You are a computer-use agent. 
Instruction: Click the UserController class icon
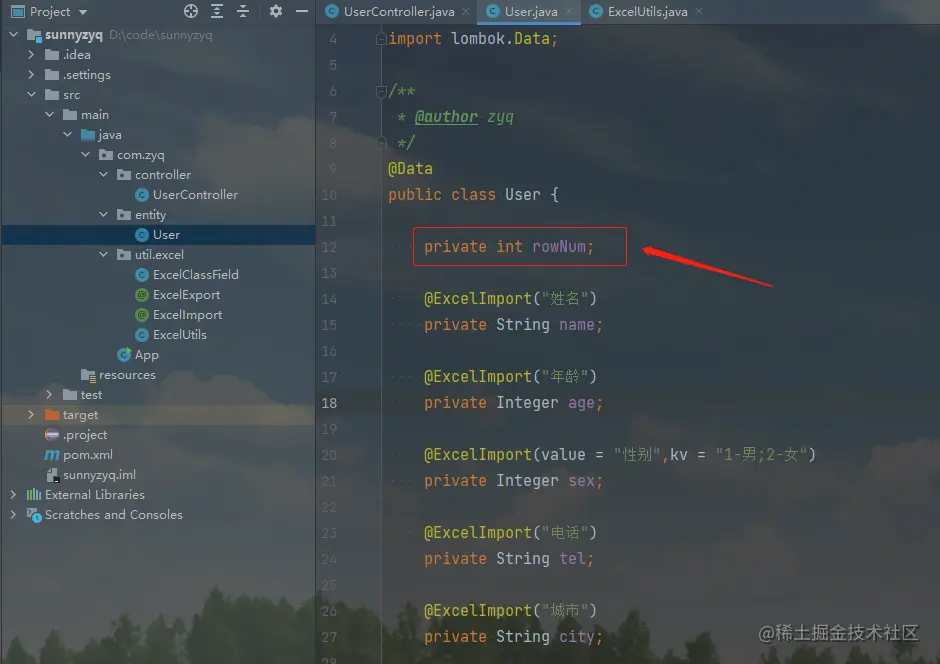(141, 195)
